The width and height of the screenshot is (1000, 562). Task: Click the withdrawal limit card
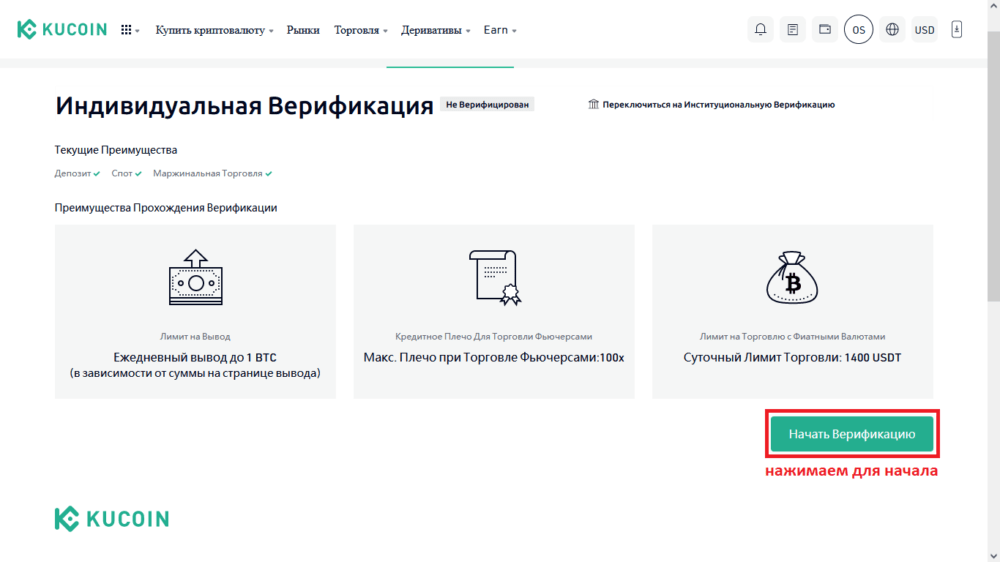(195, 311)
